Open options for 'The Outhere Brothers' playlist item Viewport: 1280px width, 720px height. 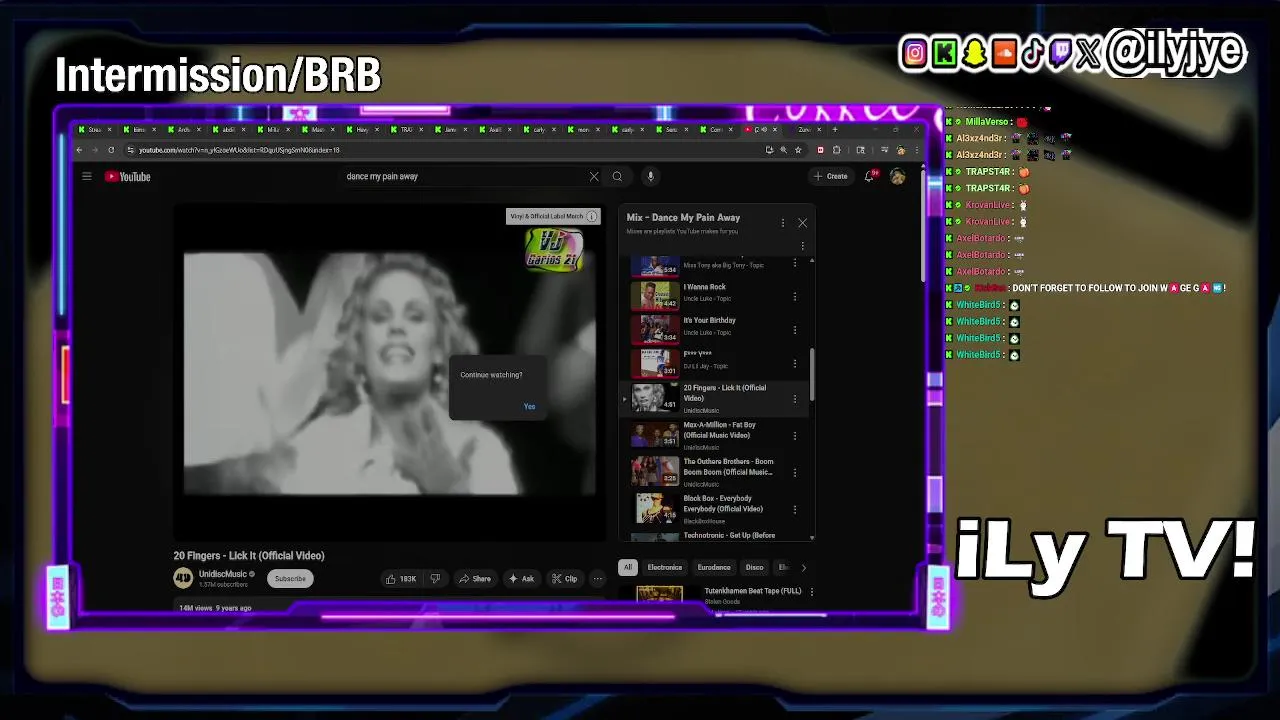(x=795, y=472)
